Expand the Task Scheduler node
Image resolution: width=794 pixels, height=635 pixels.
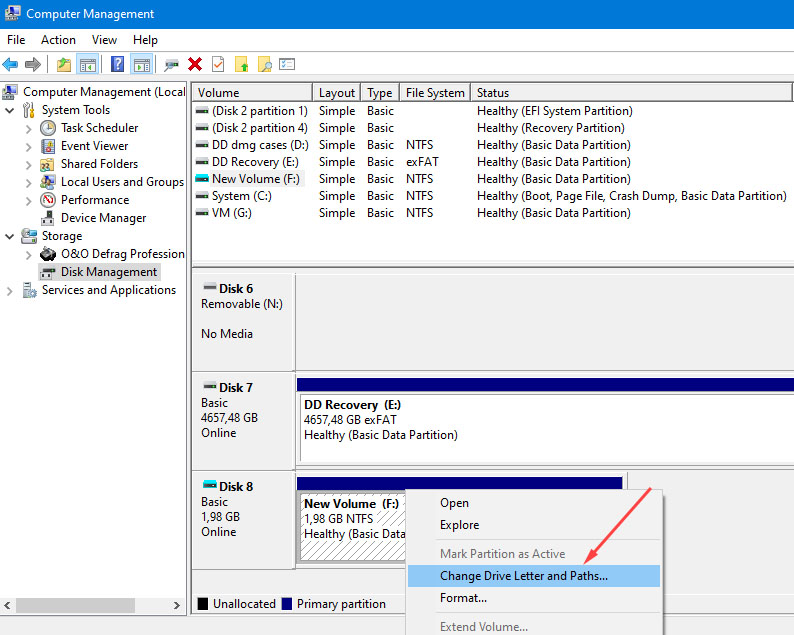point(28,129)
